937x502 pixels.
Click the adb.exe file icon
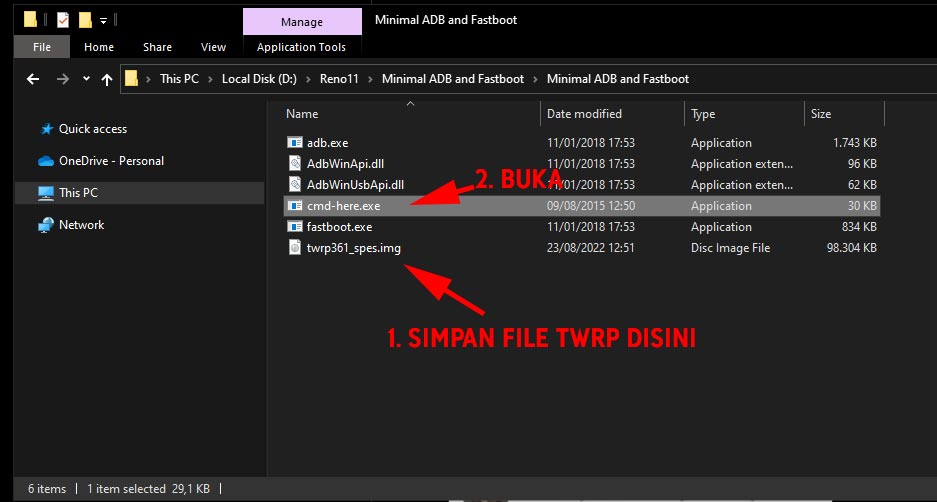tap(295, 143)
